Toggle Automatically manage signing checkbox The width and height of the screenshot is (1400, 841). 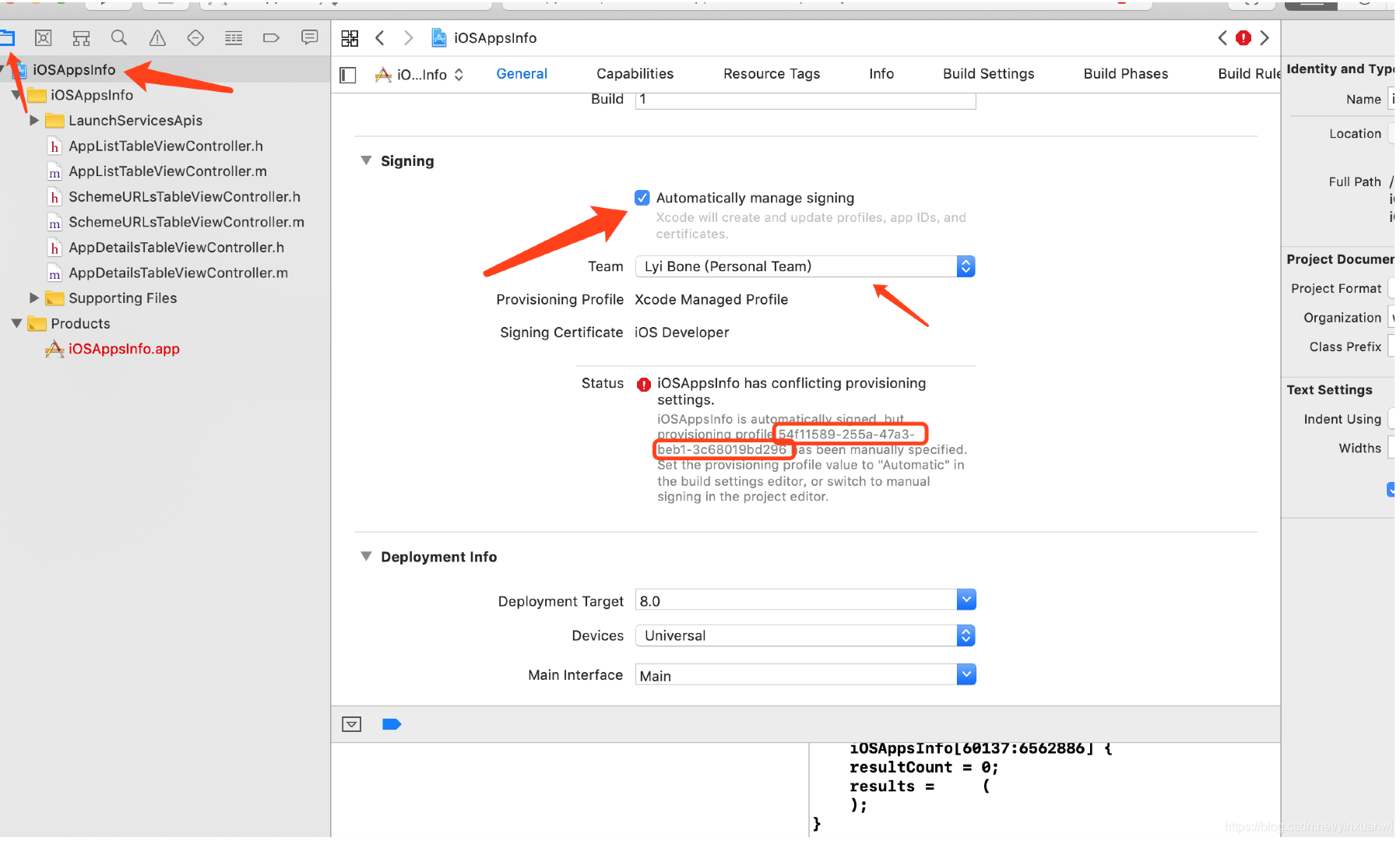point(642,198)
